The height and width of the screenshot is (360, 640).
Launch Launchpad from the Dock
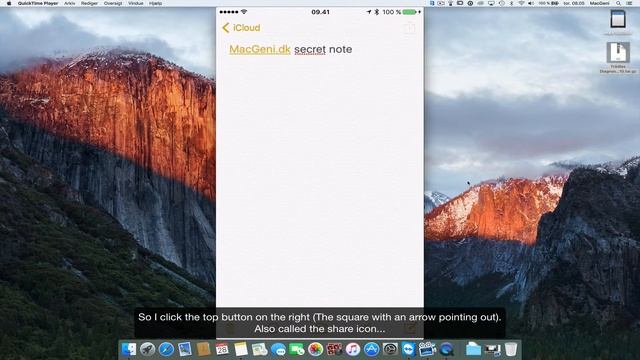[147, 349]
